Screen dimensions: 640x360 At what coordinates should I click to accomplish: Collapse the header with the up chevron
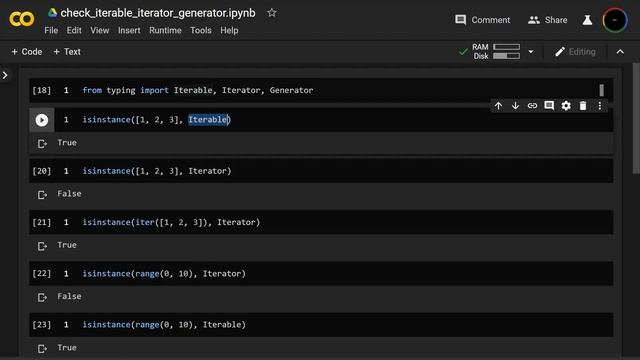[x=620, y=52]
